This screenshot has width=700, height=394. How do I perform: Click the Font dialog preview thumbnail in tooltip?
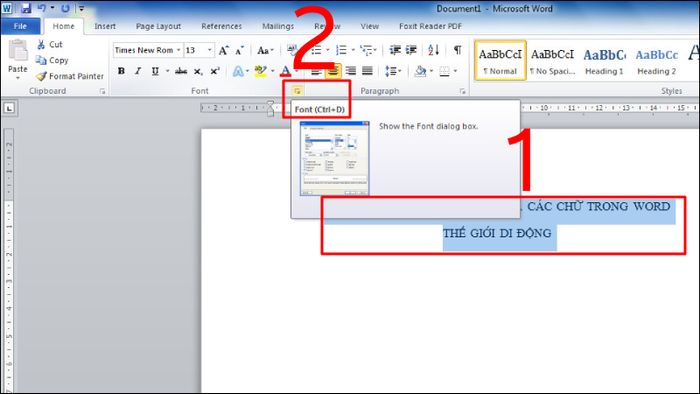coord(334,158)
